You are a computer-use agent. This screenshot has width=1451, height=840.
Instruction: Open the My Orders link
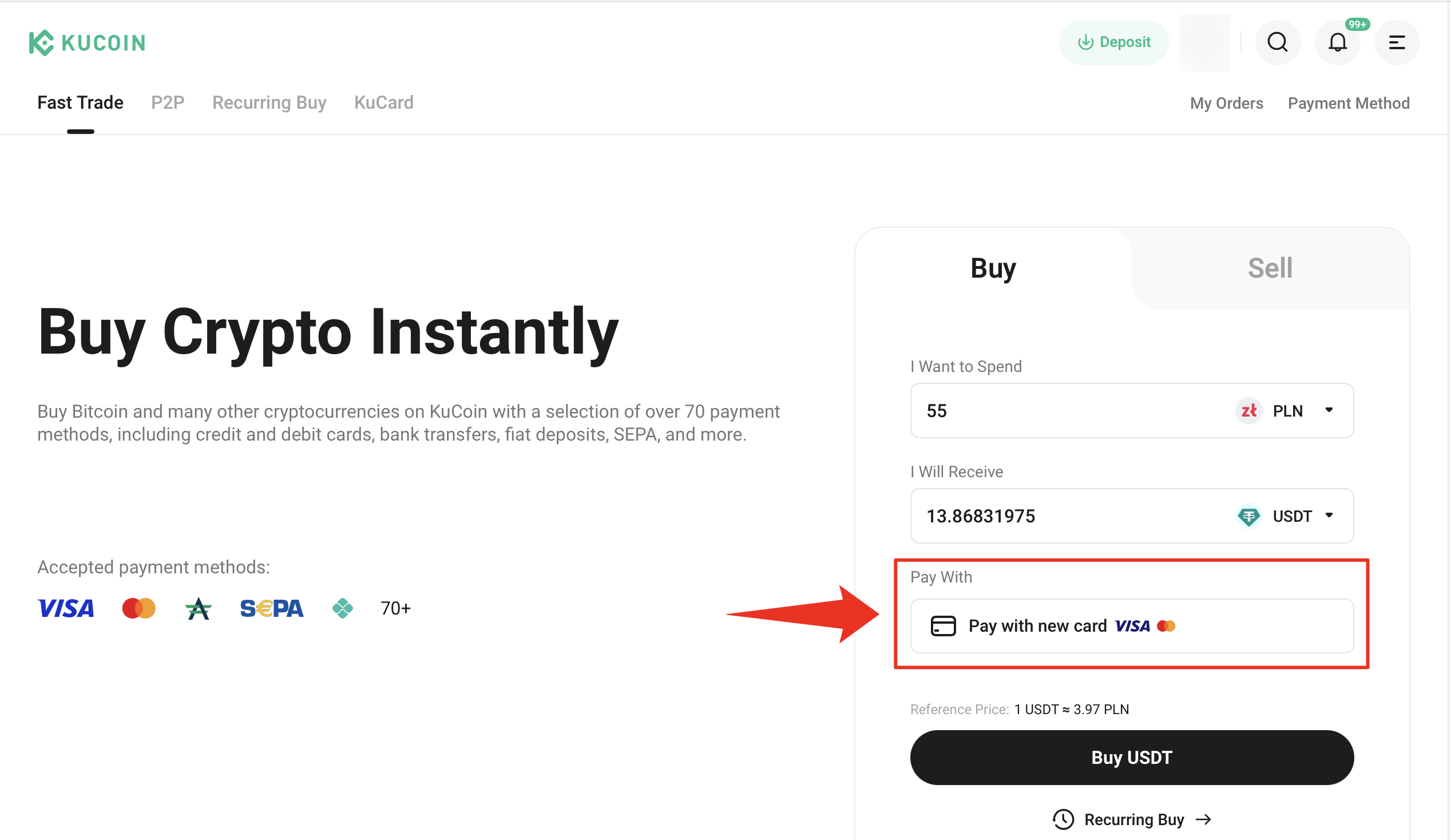tap(1226, 103)
